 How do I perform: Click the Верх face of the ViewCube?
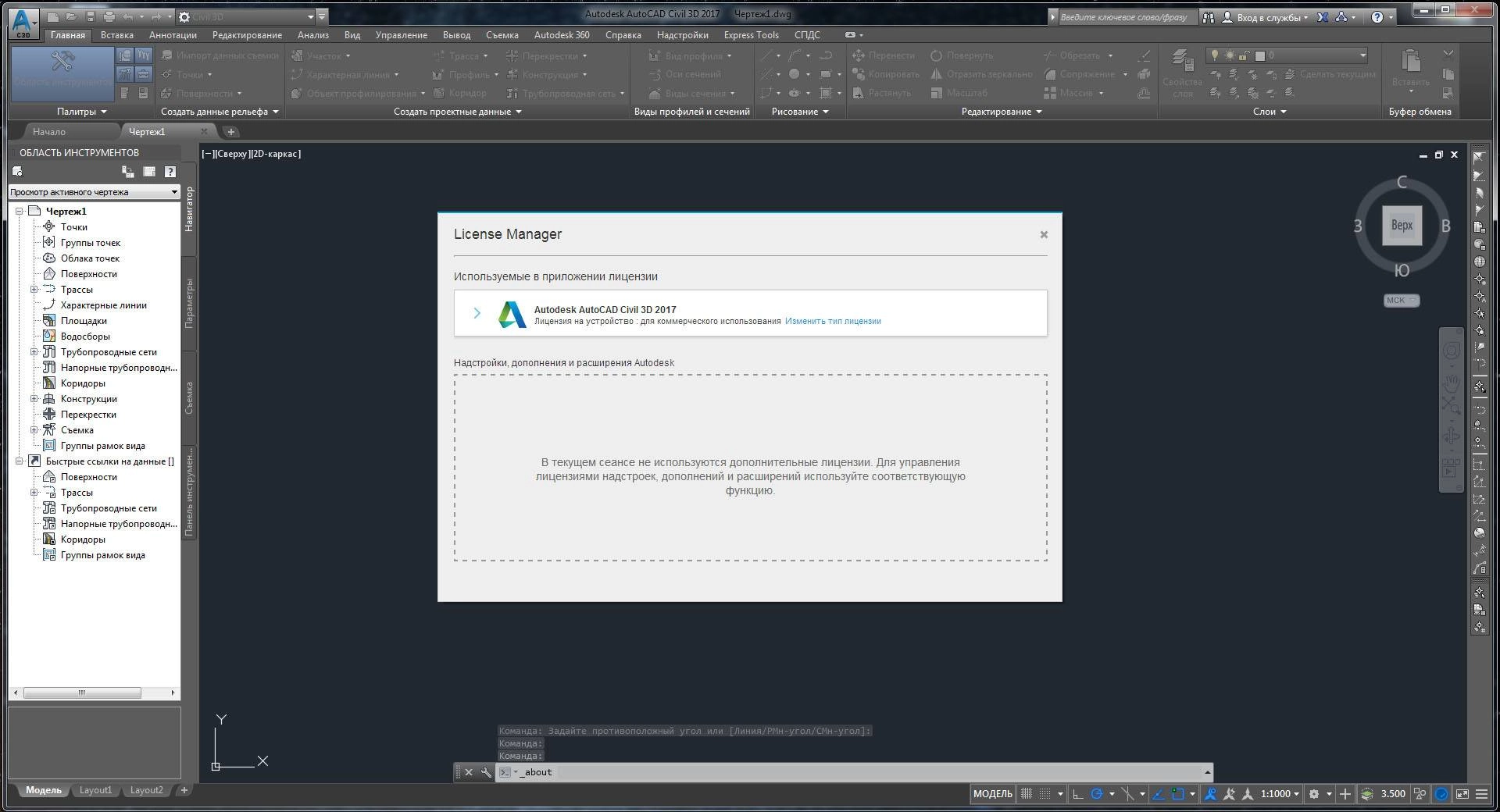pyautogui.click(x=1402, y=226)
